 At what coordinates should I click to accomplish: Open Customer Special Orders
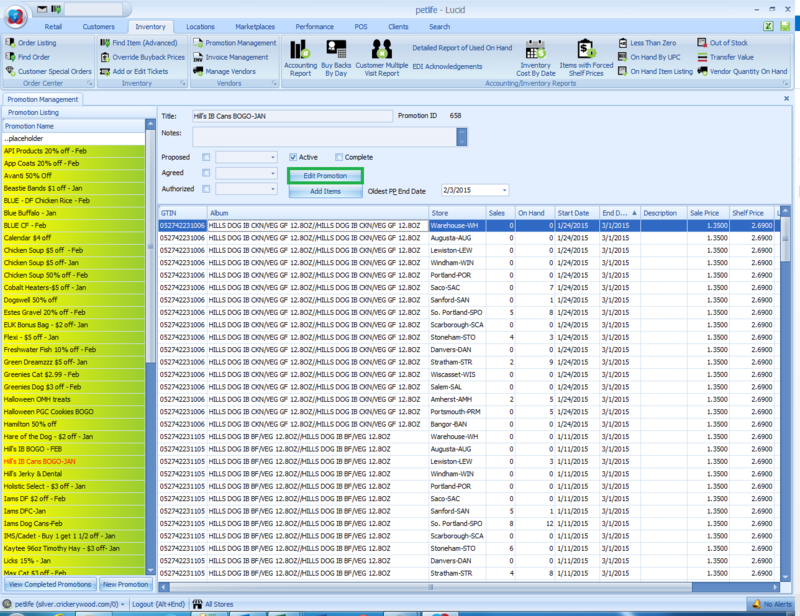pyautogui.click(x=48, y=71)
